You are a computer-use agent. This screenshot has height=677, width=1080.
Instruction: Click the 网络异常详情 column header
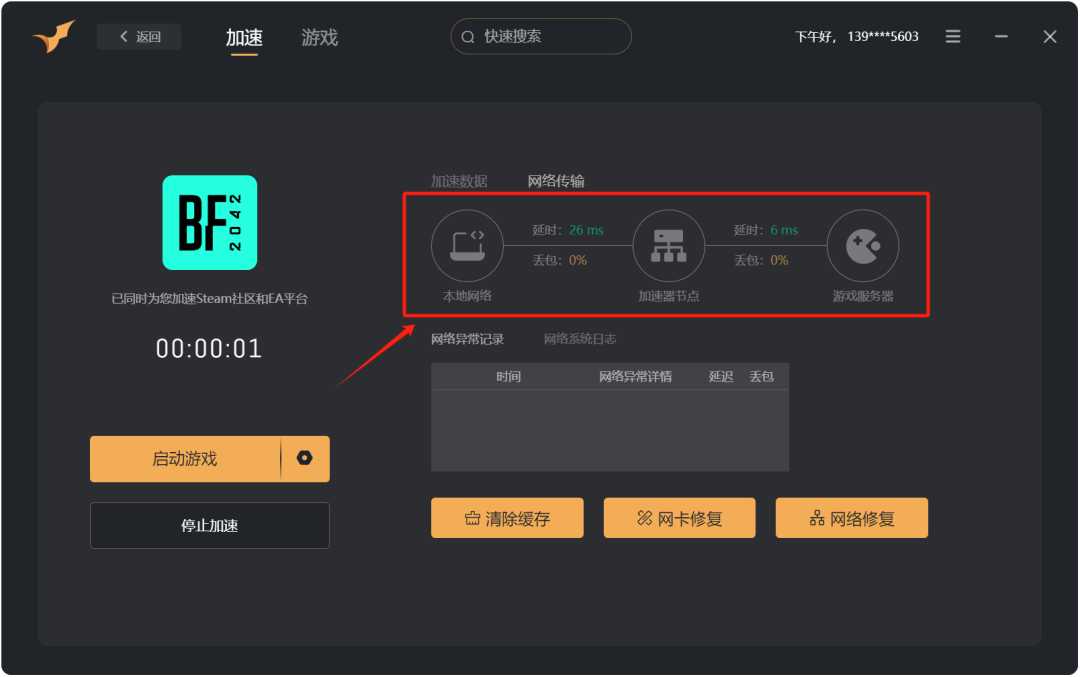click(635, 377)
